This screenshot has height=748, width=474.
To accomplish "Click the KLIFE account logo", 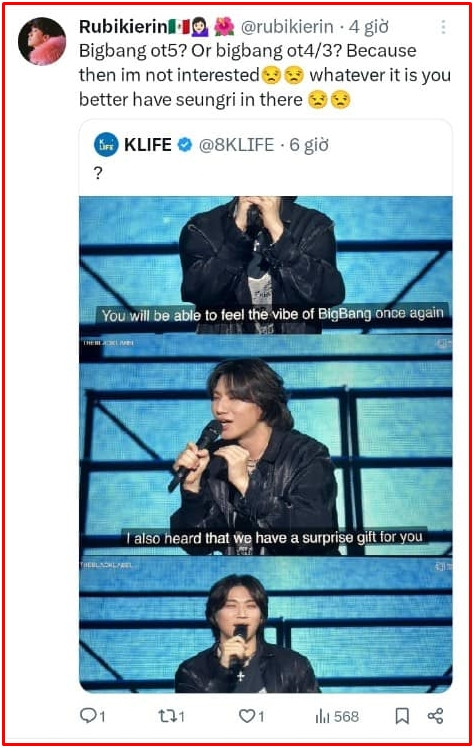I will tap(106, 144).
